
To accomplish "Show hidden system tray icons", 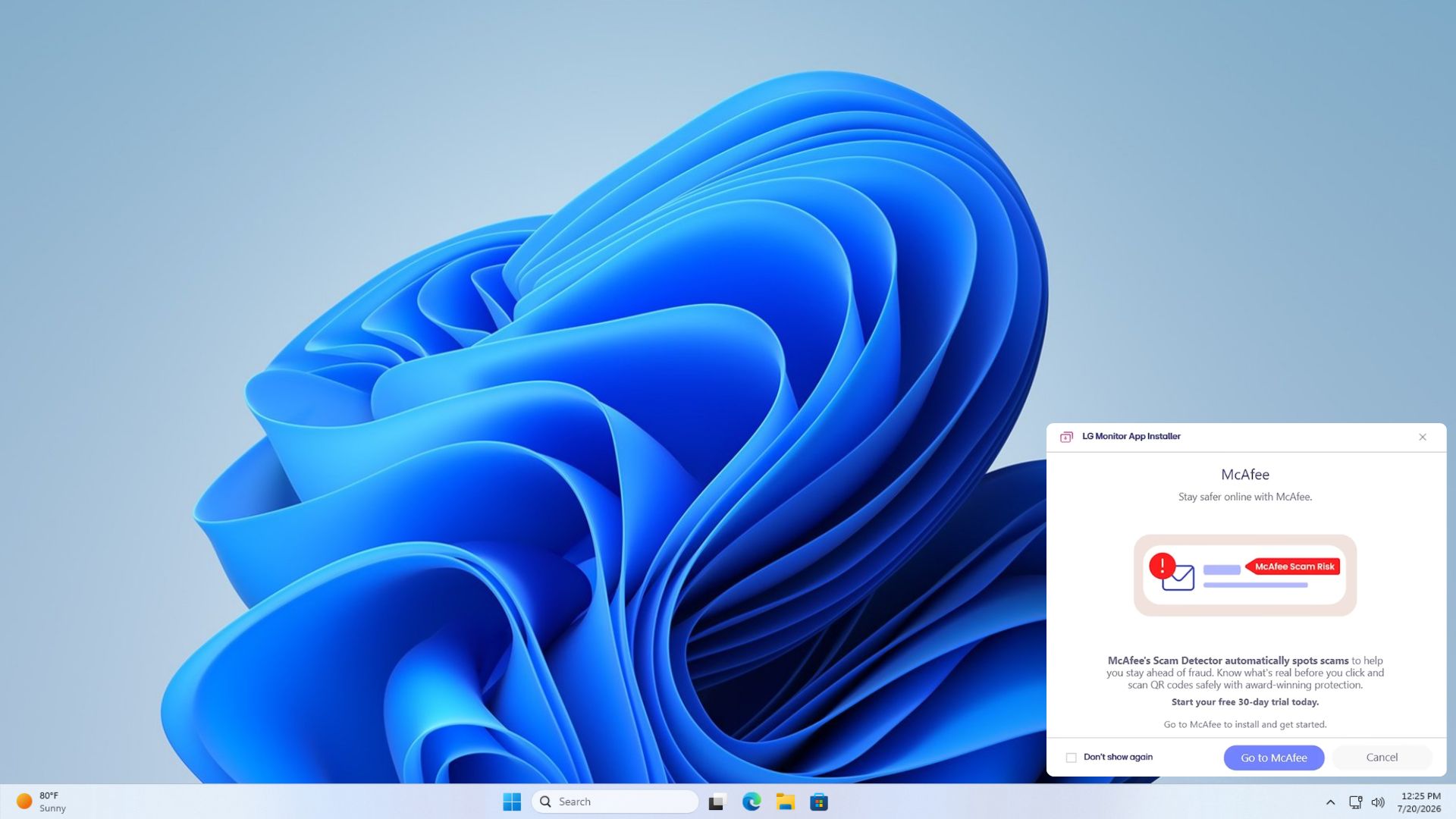I will click(x=1330, y=802).
